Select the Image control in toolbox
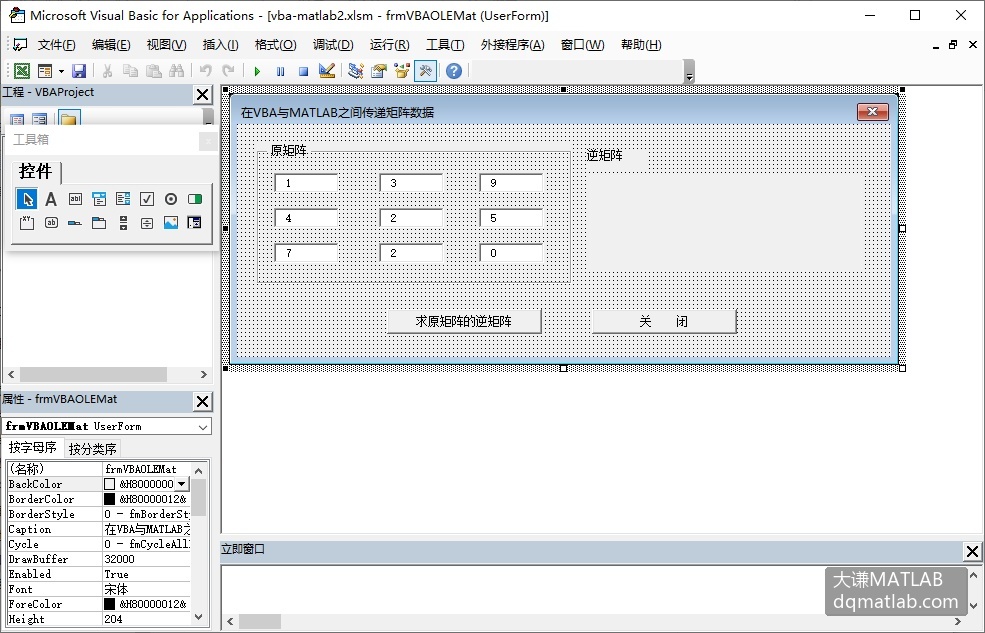This screenshot has width=985, height=633. click(170, 222)
